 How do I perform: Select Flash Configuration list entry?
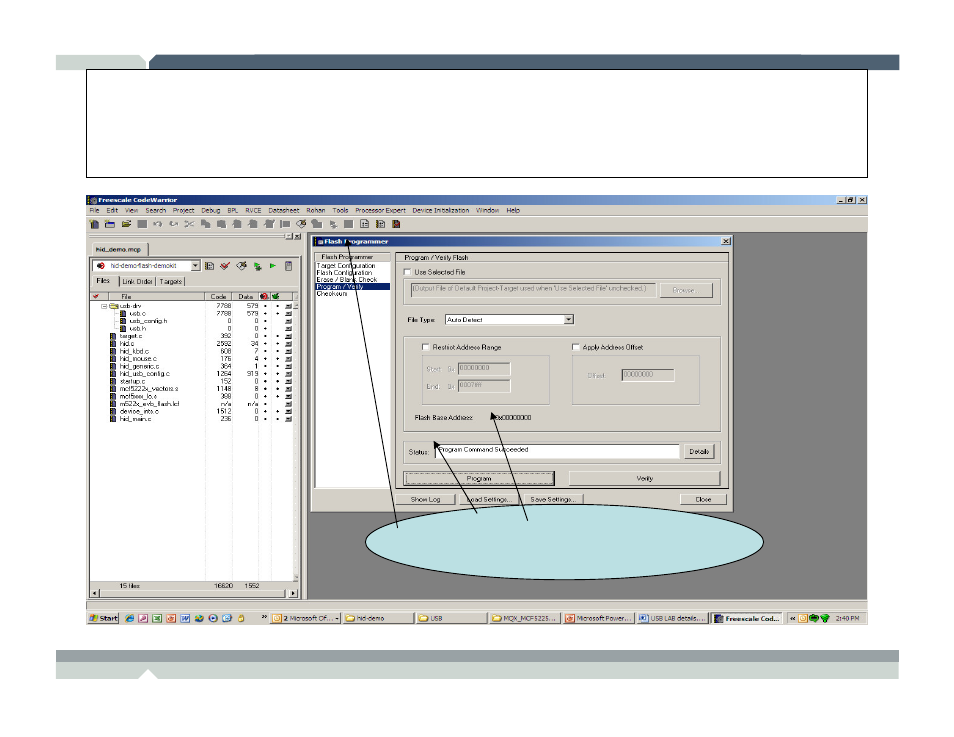tap(344, 273)
